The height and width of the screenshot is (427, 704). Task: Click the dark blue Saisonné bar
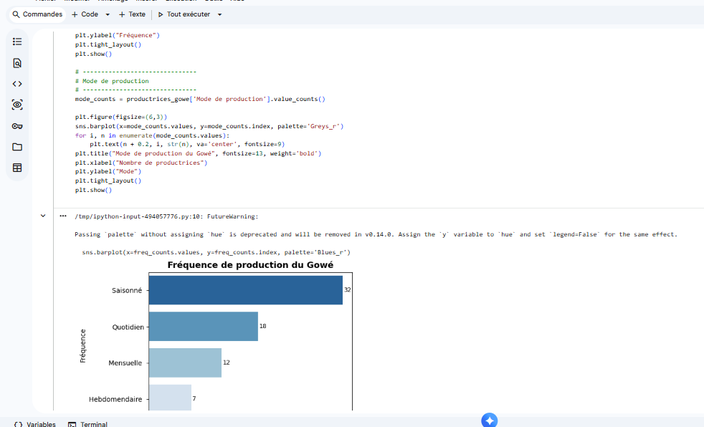(x=245, y=290)
